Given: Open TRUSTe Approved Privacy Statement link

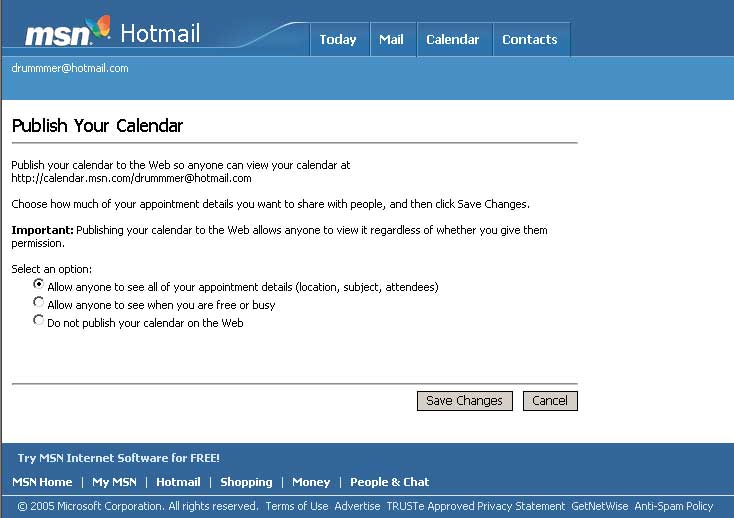Looking at the screenshot, I should pyautogui.click(x=476, y=506).
